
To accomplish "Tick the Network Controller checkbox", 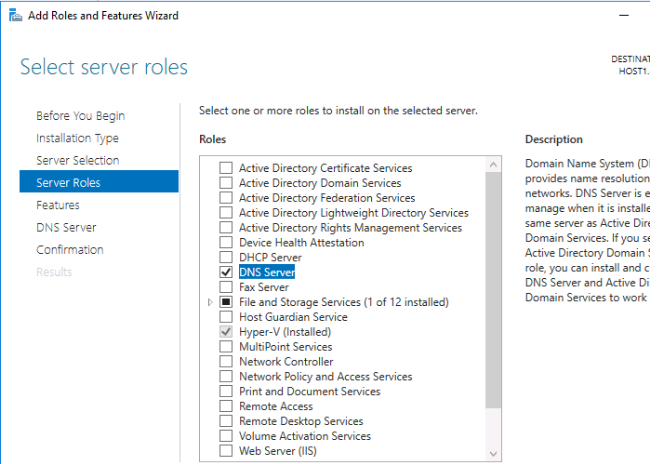I will coord(226,361).
